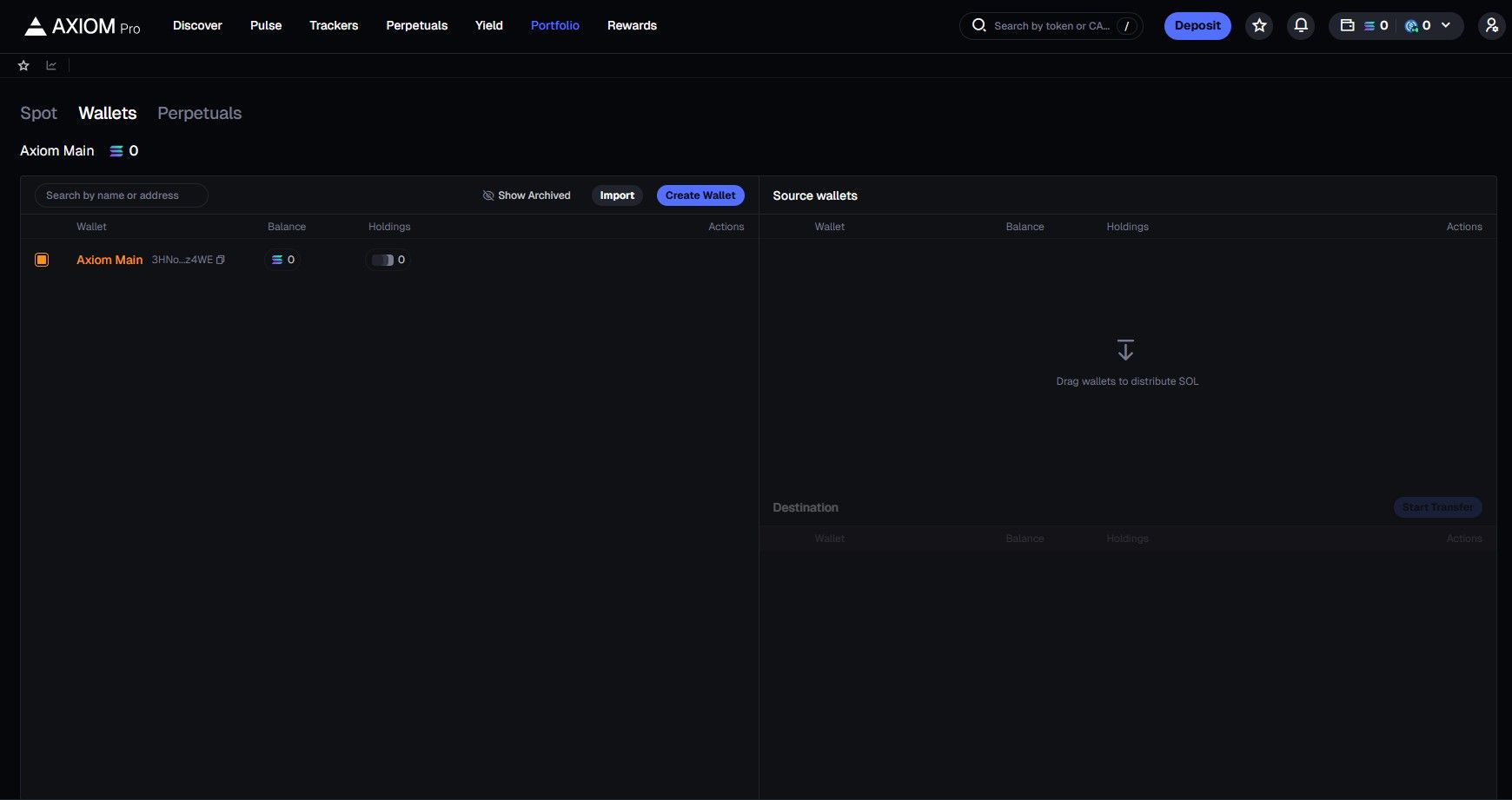This screenshot has height=800, width=1512.
Task: Click the Axiom Main holdings indicator
Action: [x=388, y=260]
